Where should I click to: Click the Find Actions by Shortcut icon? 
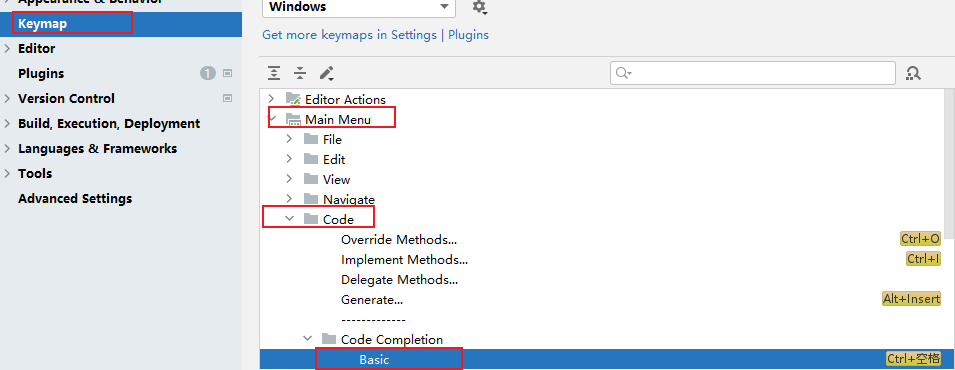[x=913, y=73]
